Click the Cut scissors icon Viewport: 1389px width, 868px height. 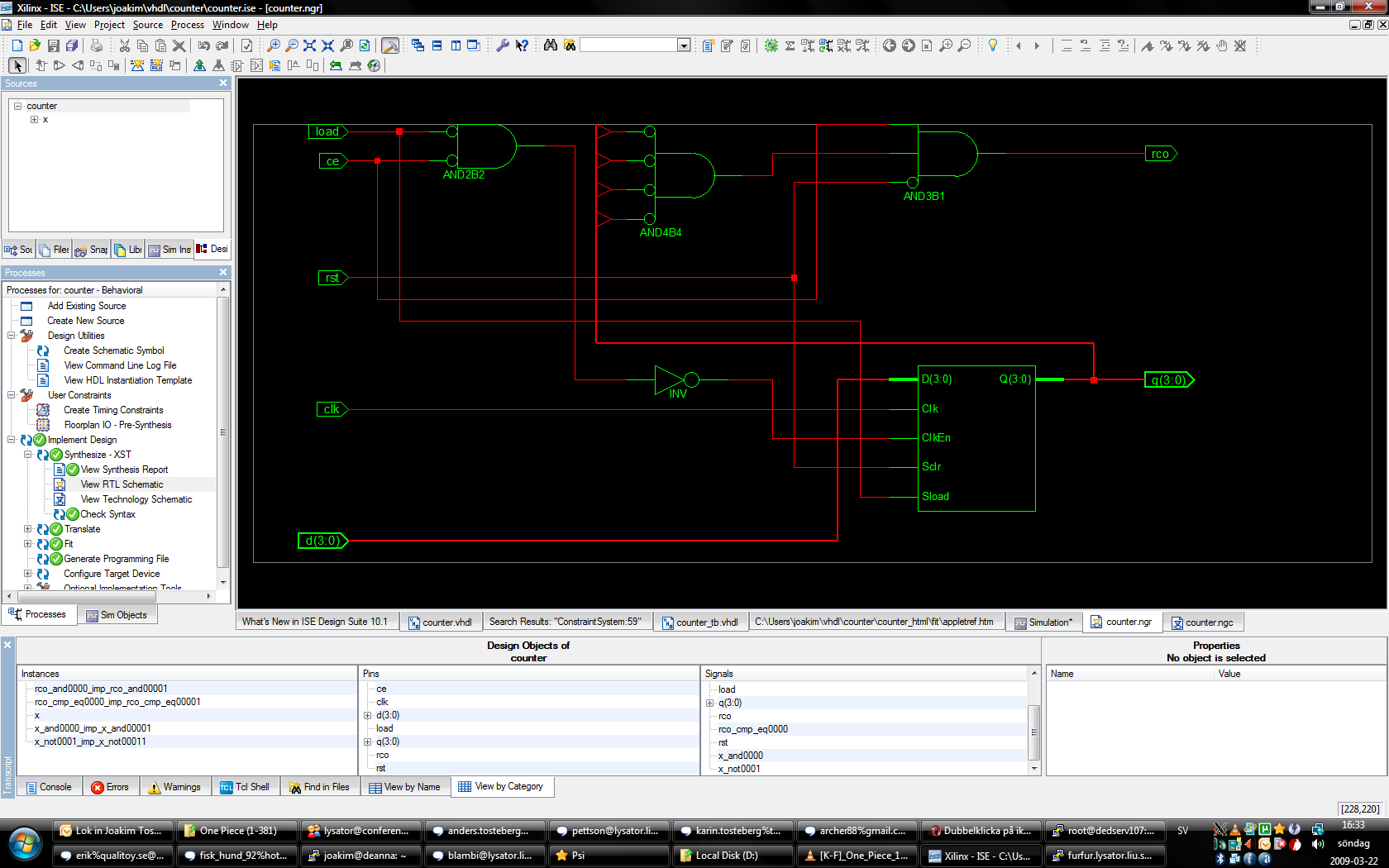(x=124, y=45)
